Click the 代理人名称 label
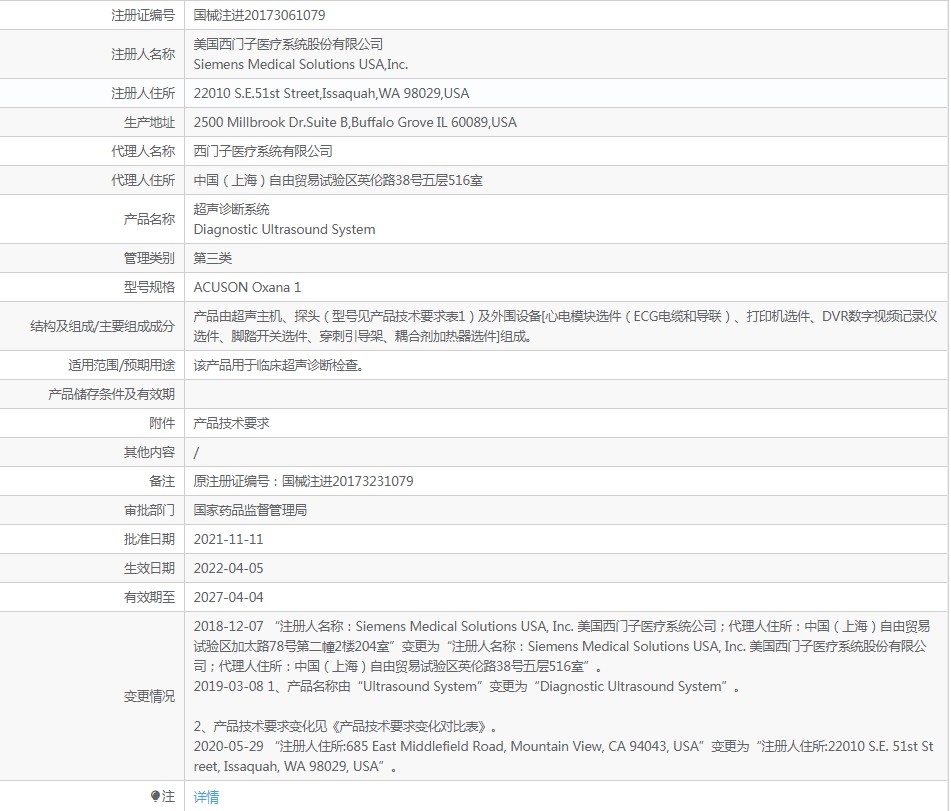Screen dimensions: 951x811 143,151
